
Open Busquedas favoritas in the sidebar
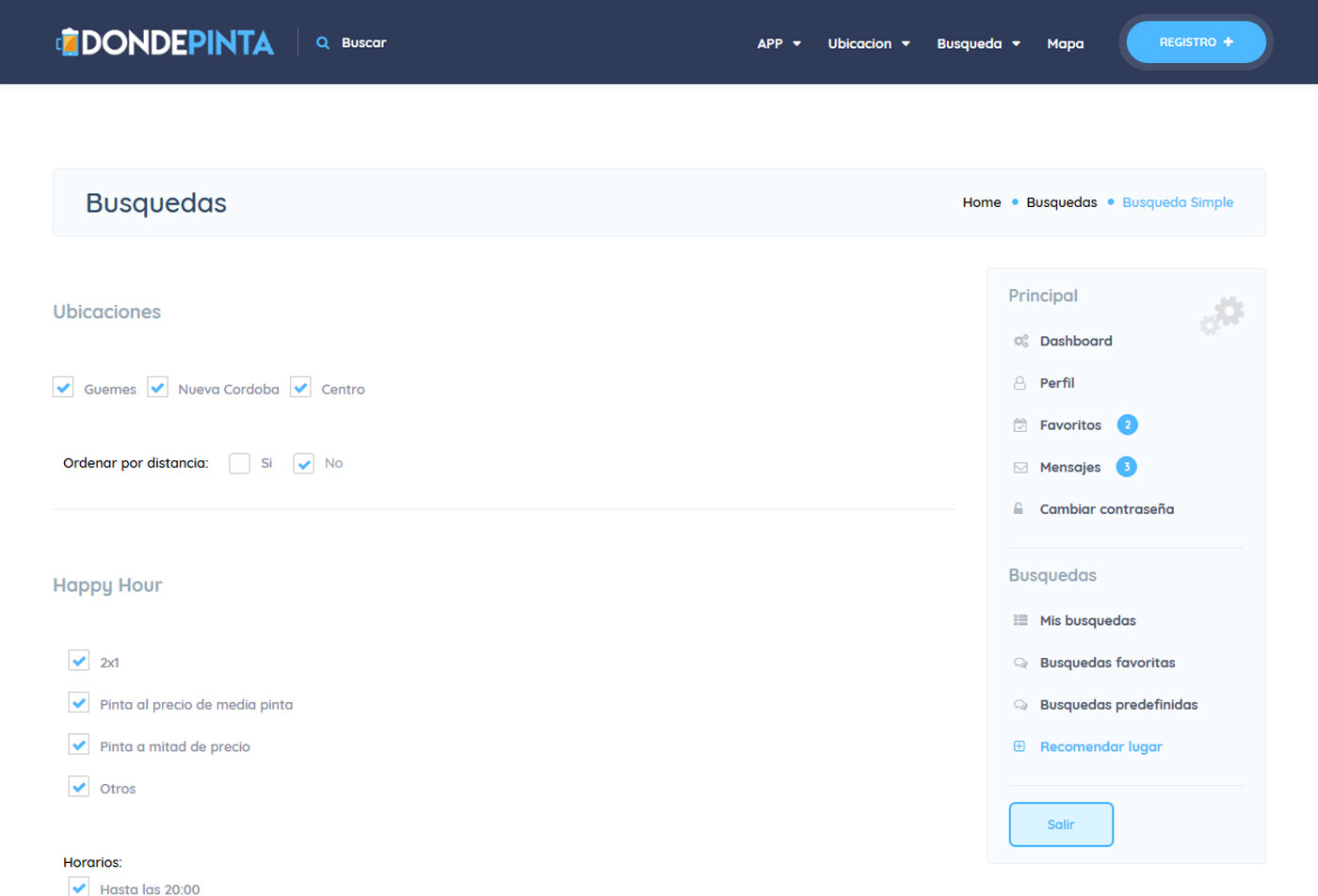(1107, 663)
